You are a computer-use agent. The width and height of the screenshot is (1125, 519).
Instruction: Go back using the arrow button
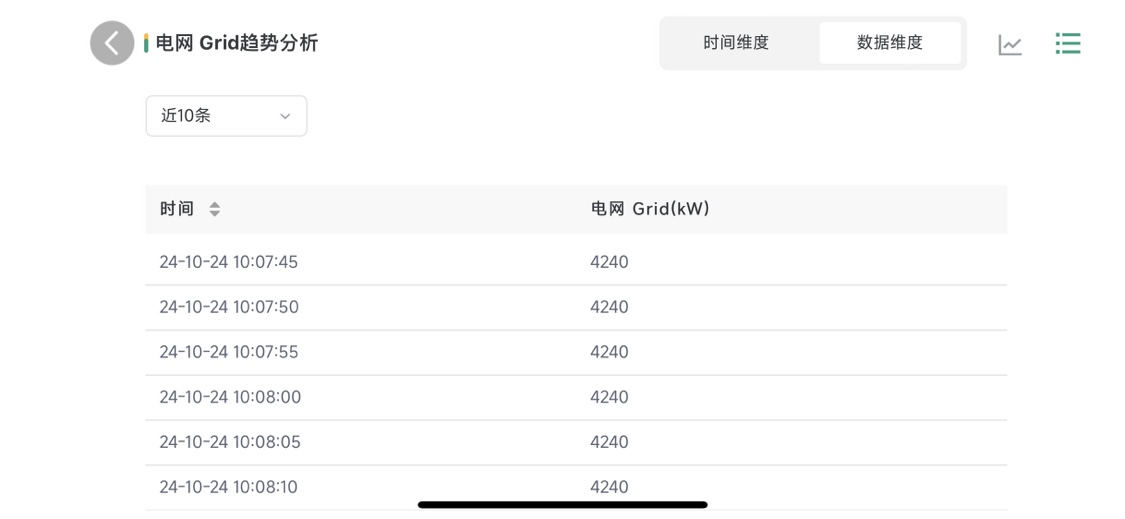[x=112, y=43]
